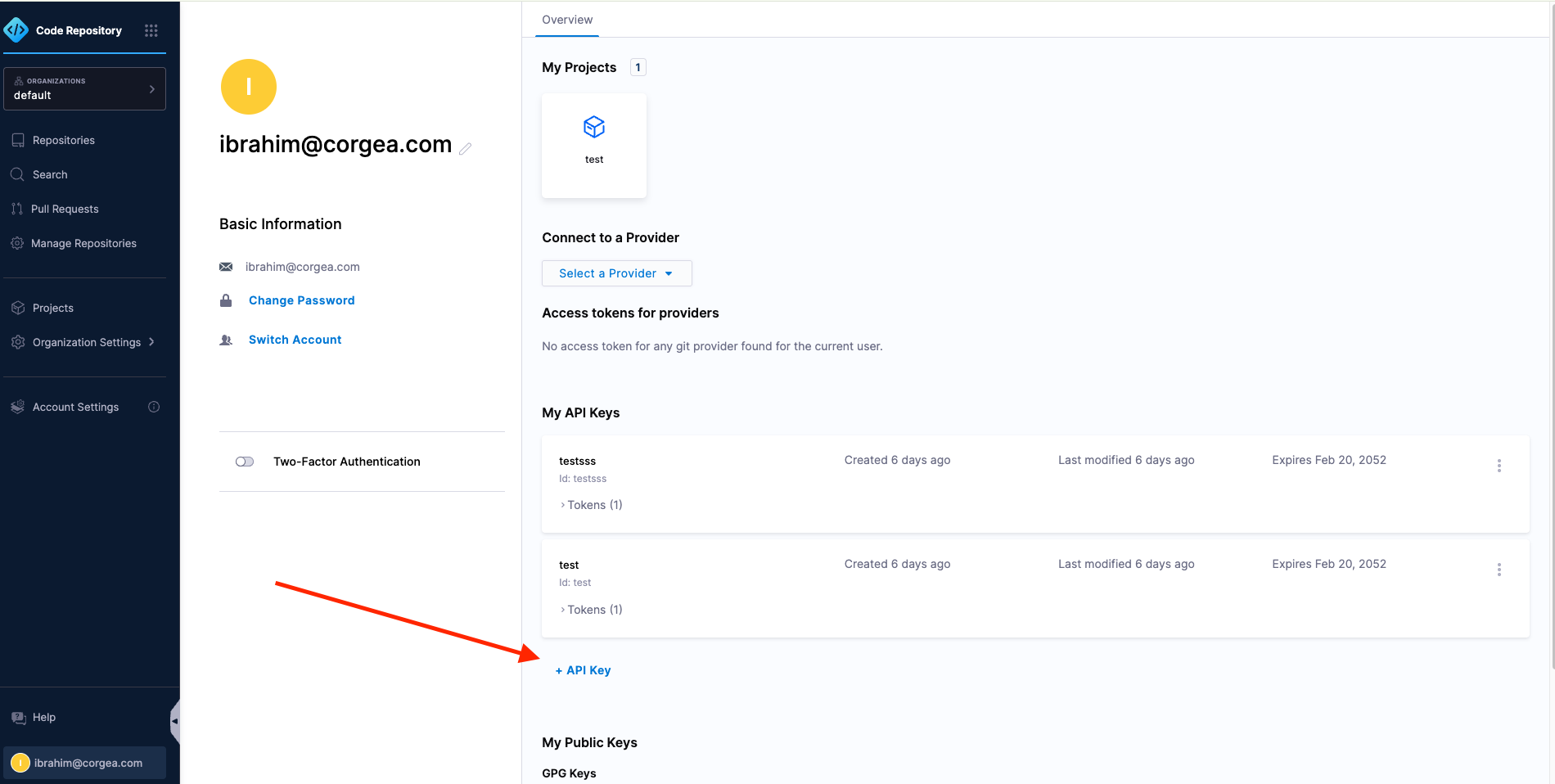Screen dimensions: 1555x784
Task: Go to Pull Requests menu item
Action: [x=65, y=209]
